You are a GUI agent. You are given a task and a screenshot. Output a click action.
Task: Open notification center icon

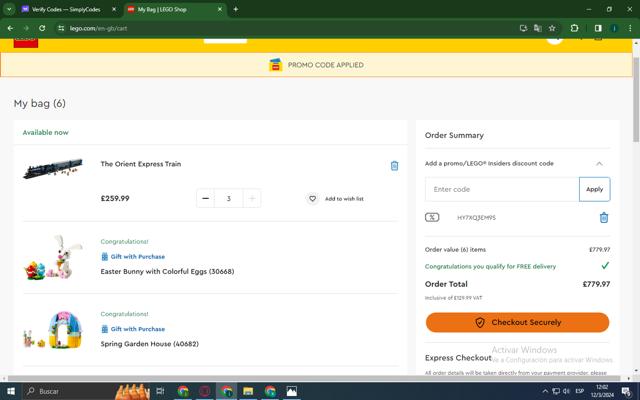(x=627, y=391)
